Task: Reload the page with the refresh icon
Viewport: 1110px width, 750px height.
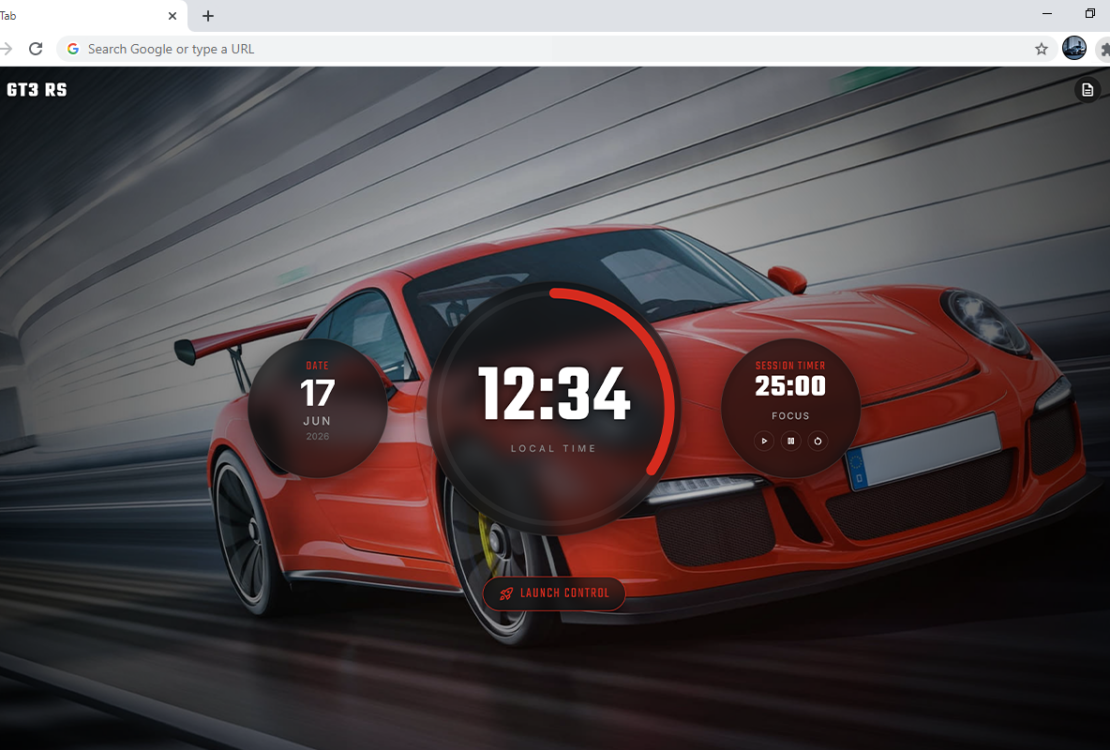Action: 35,49
